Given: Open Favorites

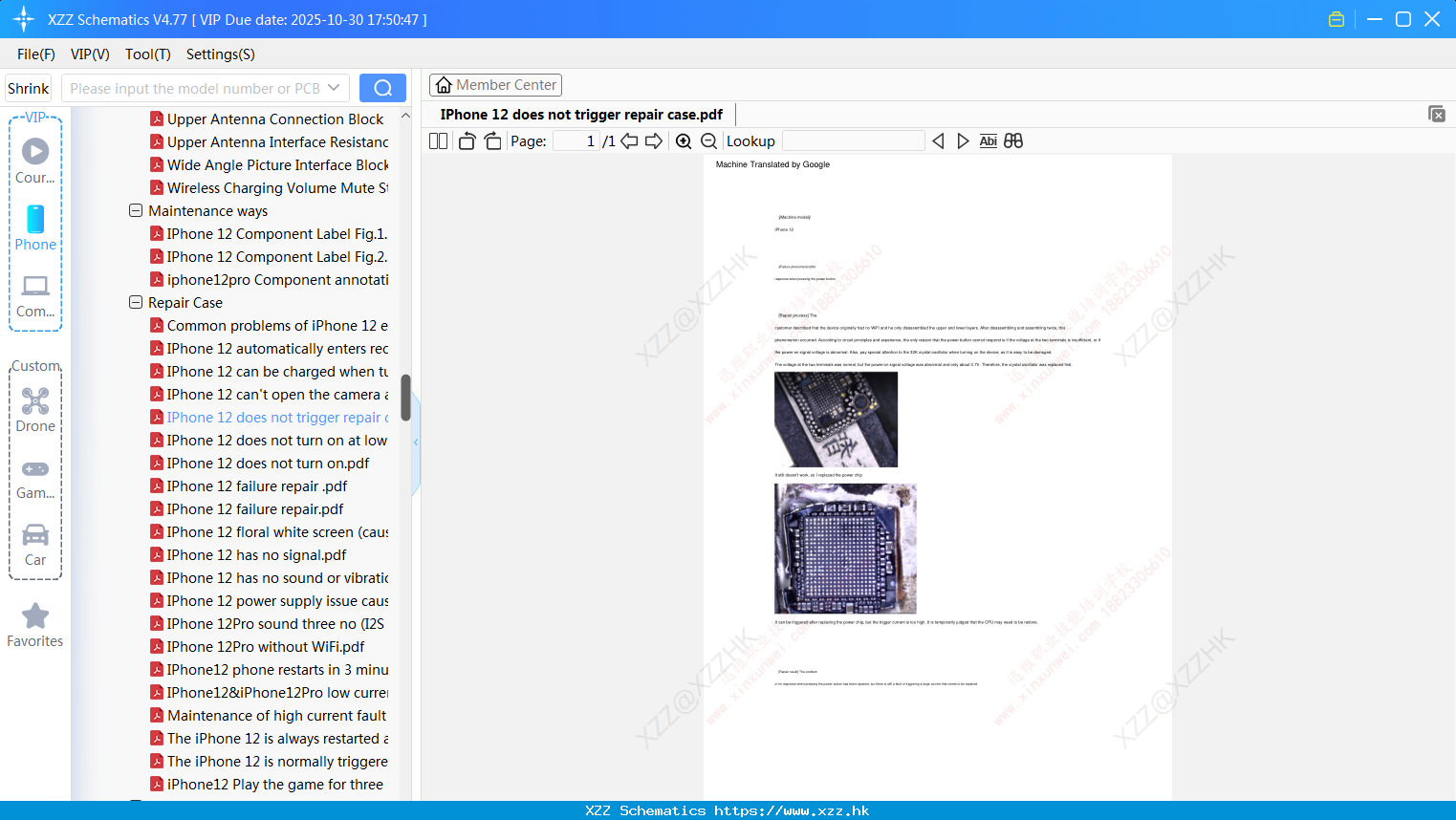Looking at the screenshot, I should point(35,626).
